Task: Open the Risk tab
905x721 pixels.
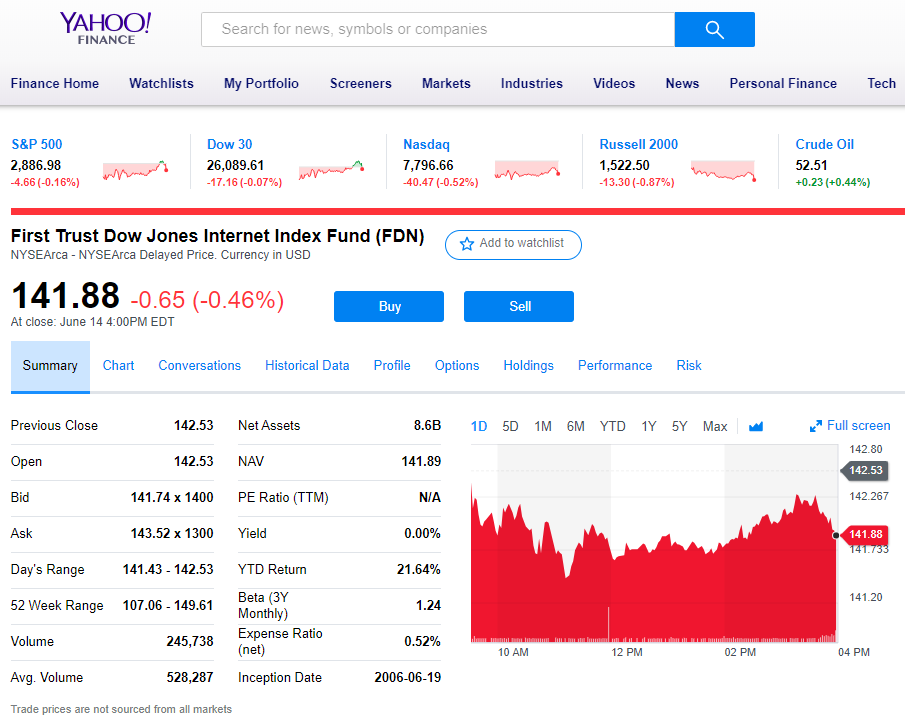Action: (689, 366)
